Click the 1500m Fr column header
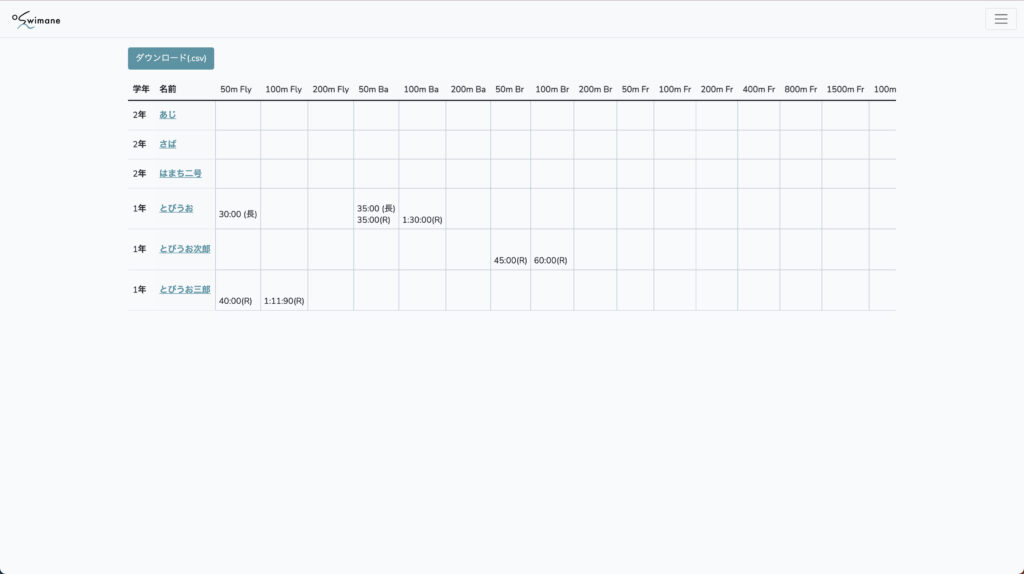Image resolution: width=1024 pixels, height=574 pixels. click(845, 89)
